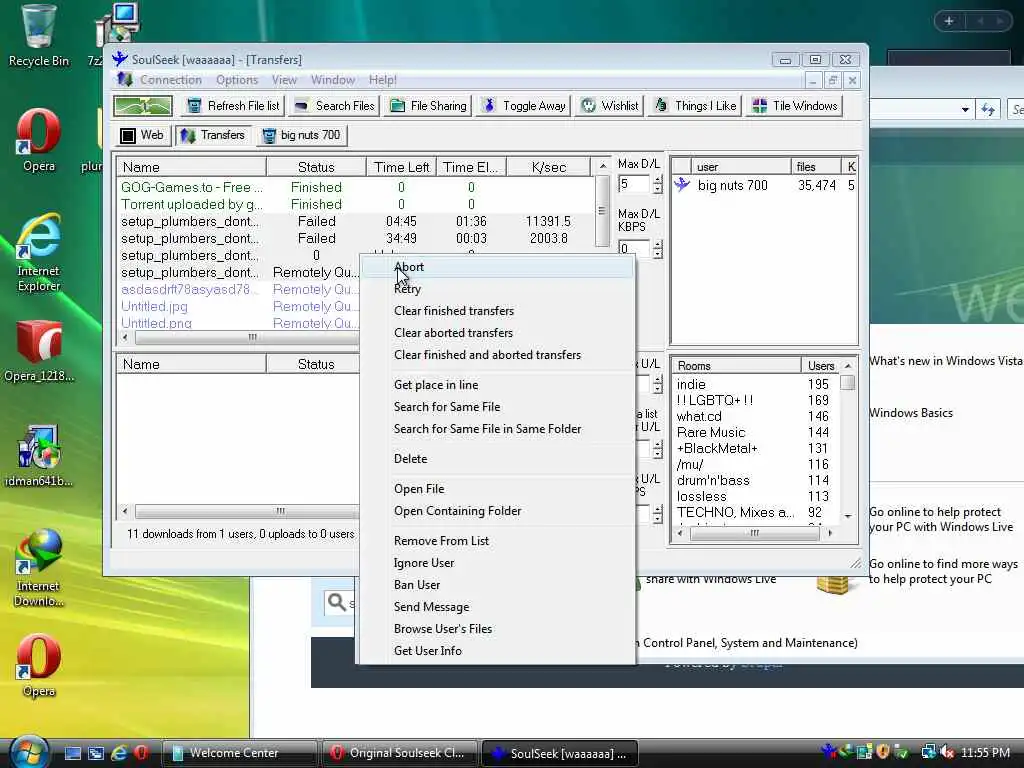
Task: Click Tile Windows toolbar button
Action: coord(795,106)
